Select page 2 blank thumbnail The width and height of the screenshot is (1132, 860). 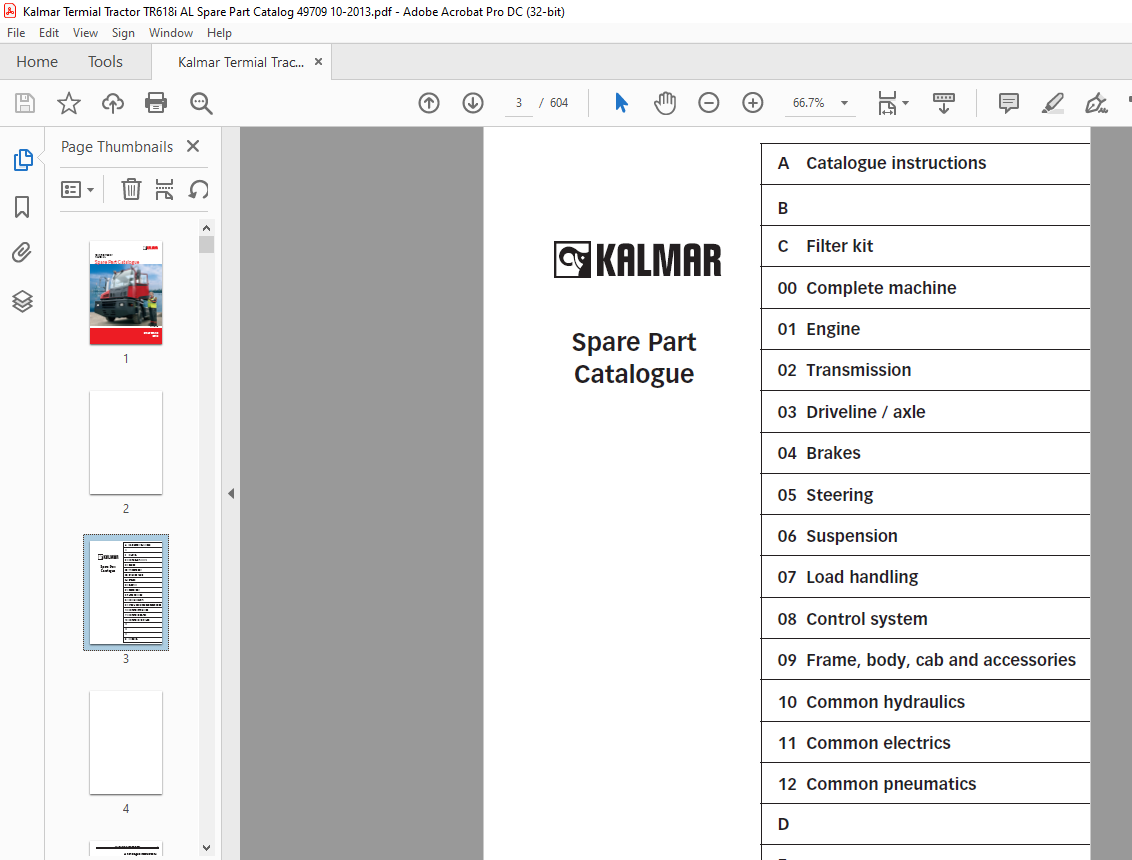126,443
